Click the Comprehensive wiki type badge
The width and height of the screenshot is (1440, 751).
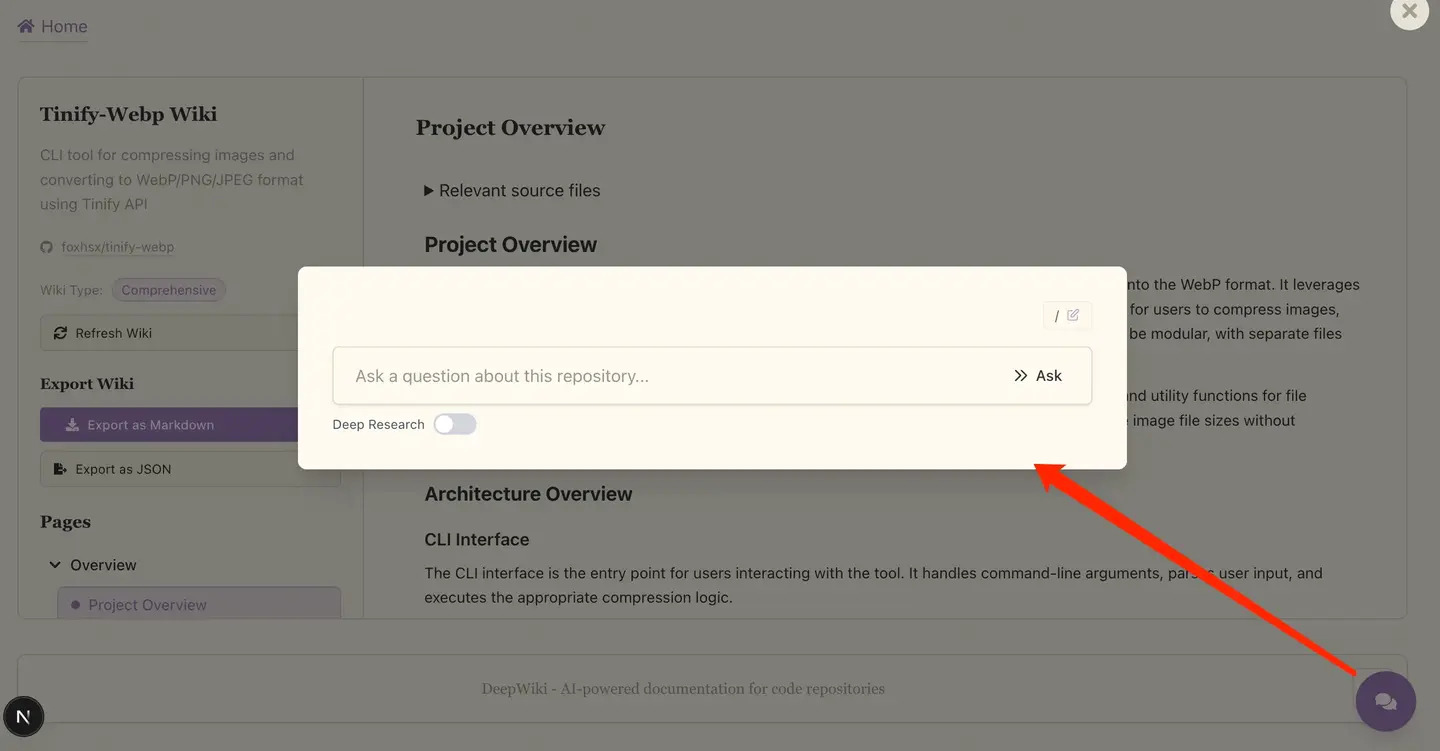coord(169,290)
